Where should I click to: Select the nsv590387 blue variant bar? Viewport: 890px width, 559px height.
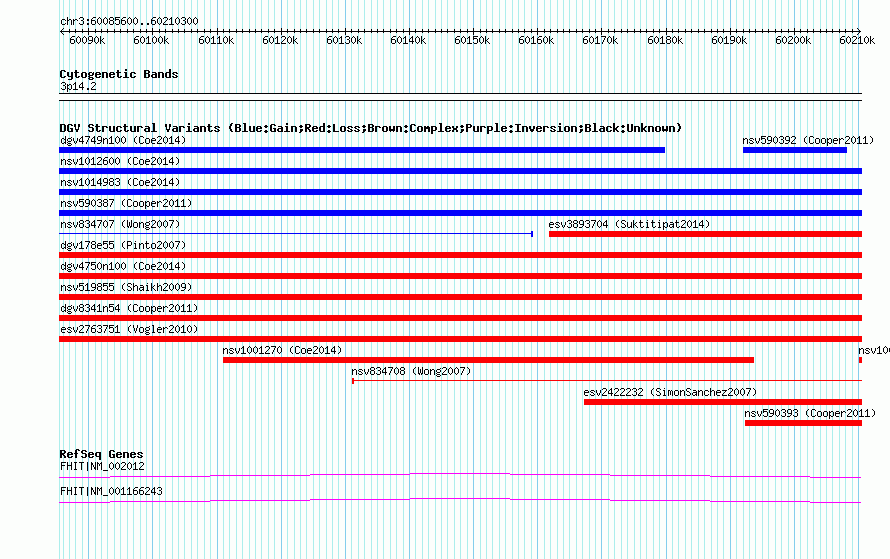point(460,213)
